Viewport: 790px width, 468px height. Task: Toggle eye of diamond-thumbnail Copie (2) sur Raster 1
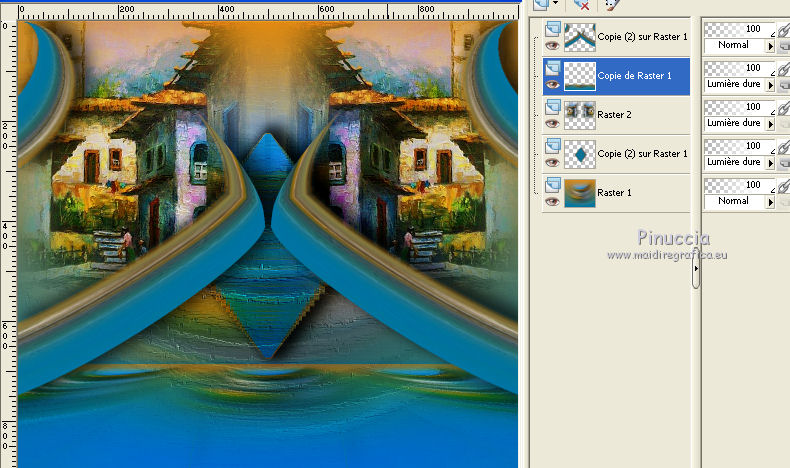tap(553, 162)
